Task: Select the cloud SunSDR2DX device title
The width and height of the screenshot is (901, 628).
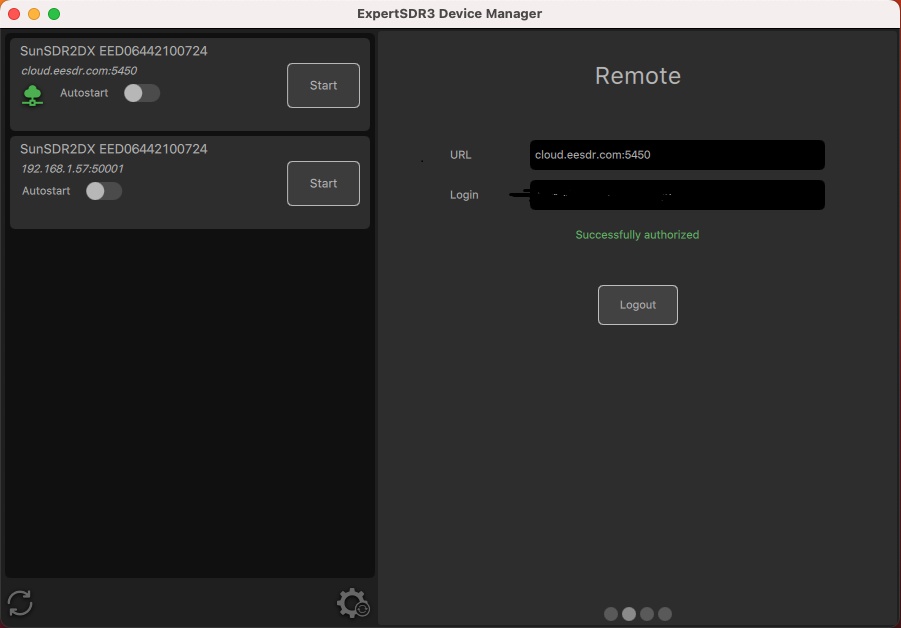Action: [x=114, y=51]
